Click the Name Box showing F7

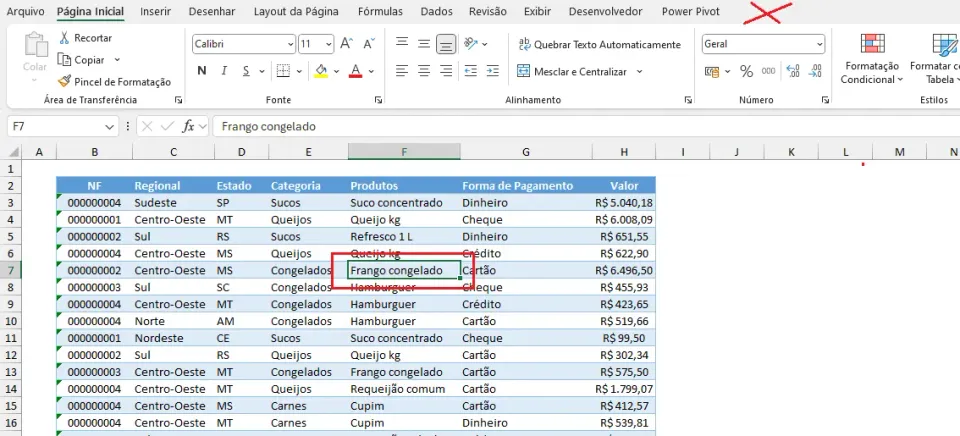(x=62, y=127)
